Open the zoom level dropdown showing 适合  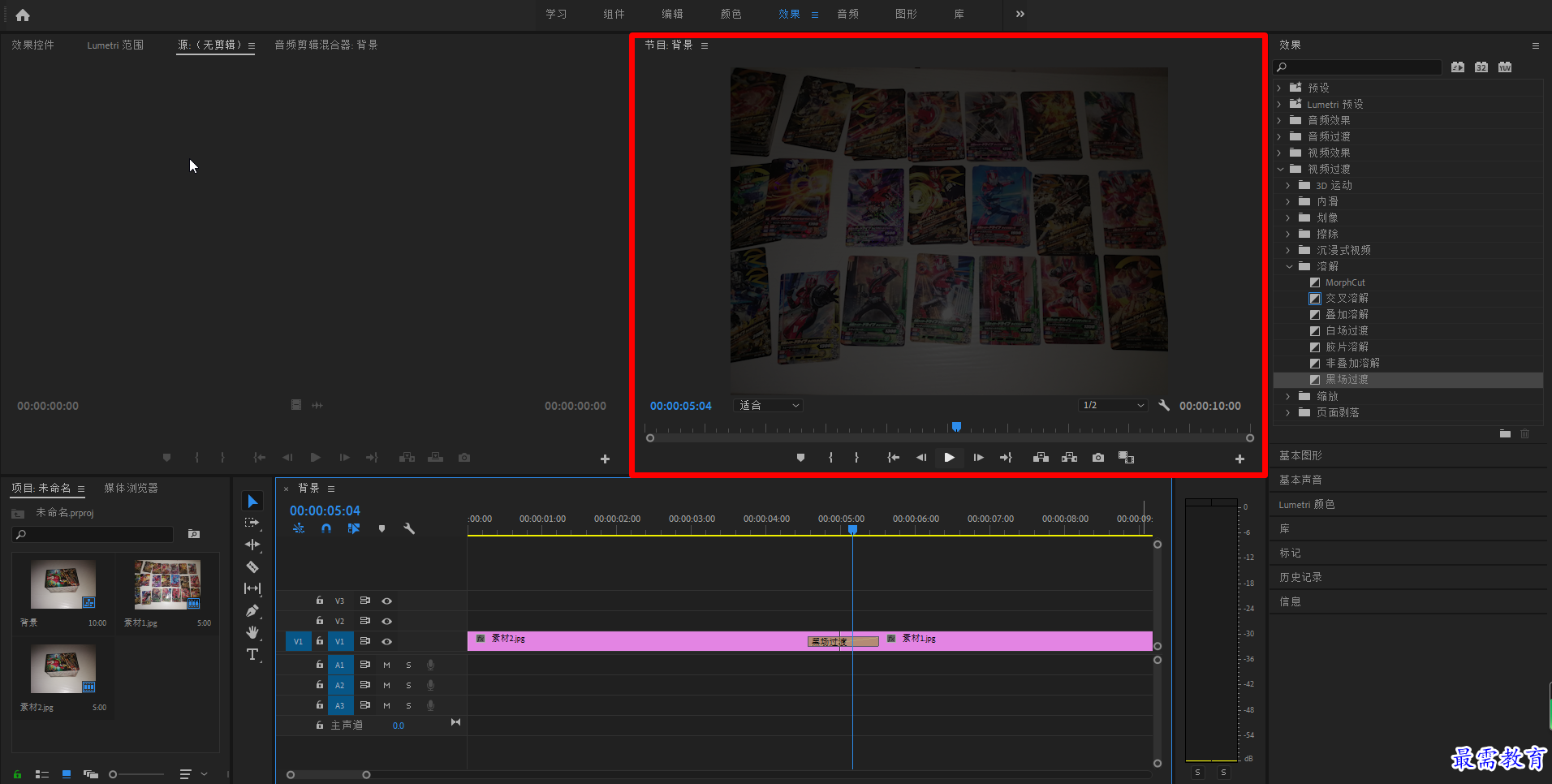[768, 405]
